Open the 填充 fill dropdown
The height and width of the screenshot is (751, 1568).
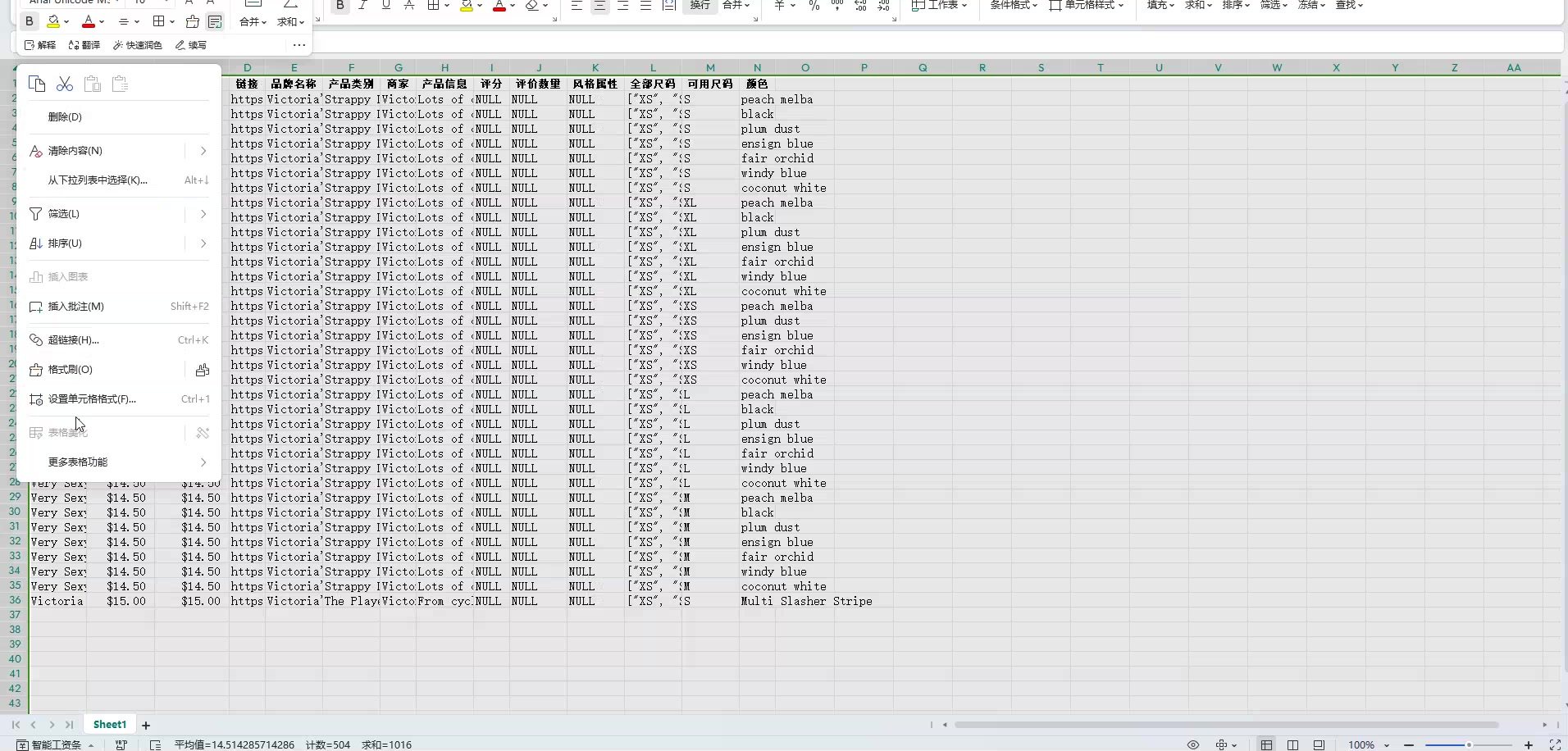1160,5
